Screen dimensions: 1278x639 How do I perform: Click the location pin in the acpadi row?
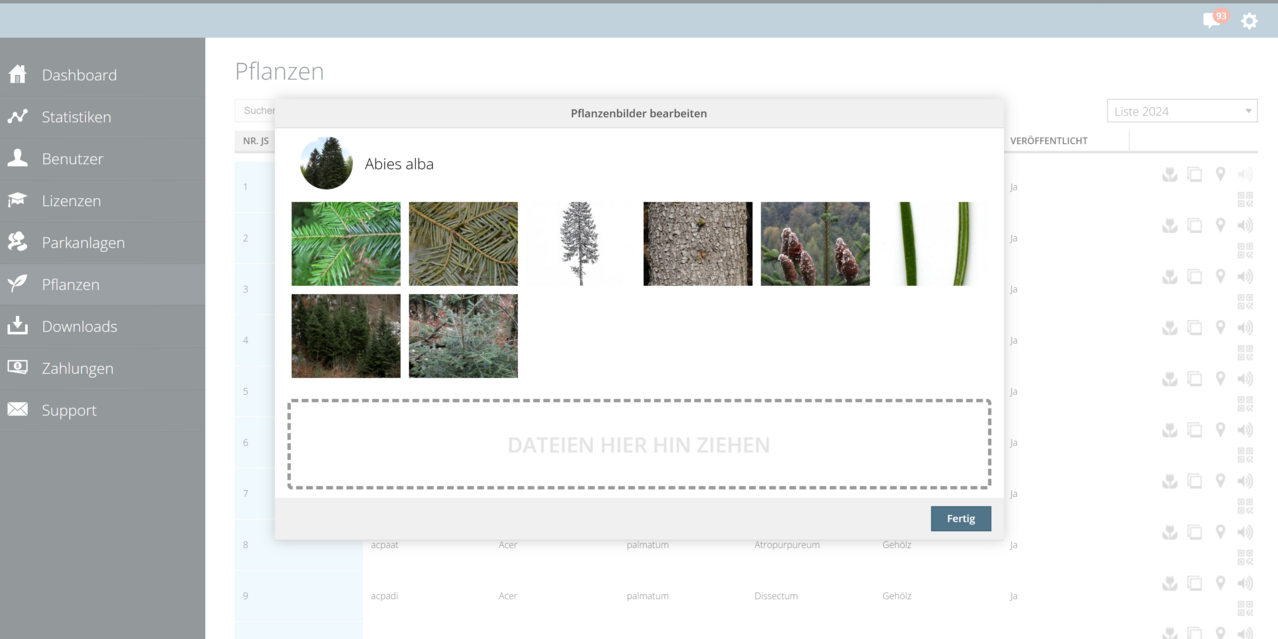coord(1220,583)
